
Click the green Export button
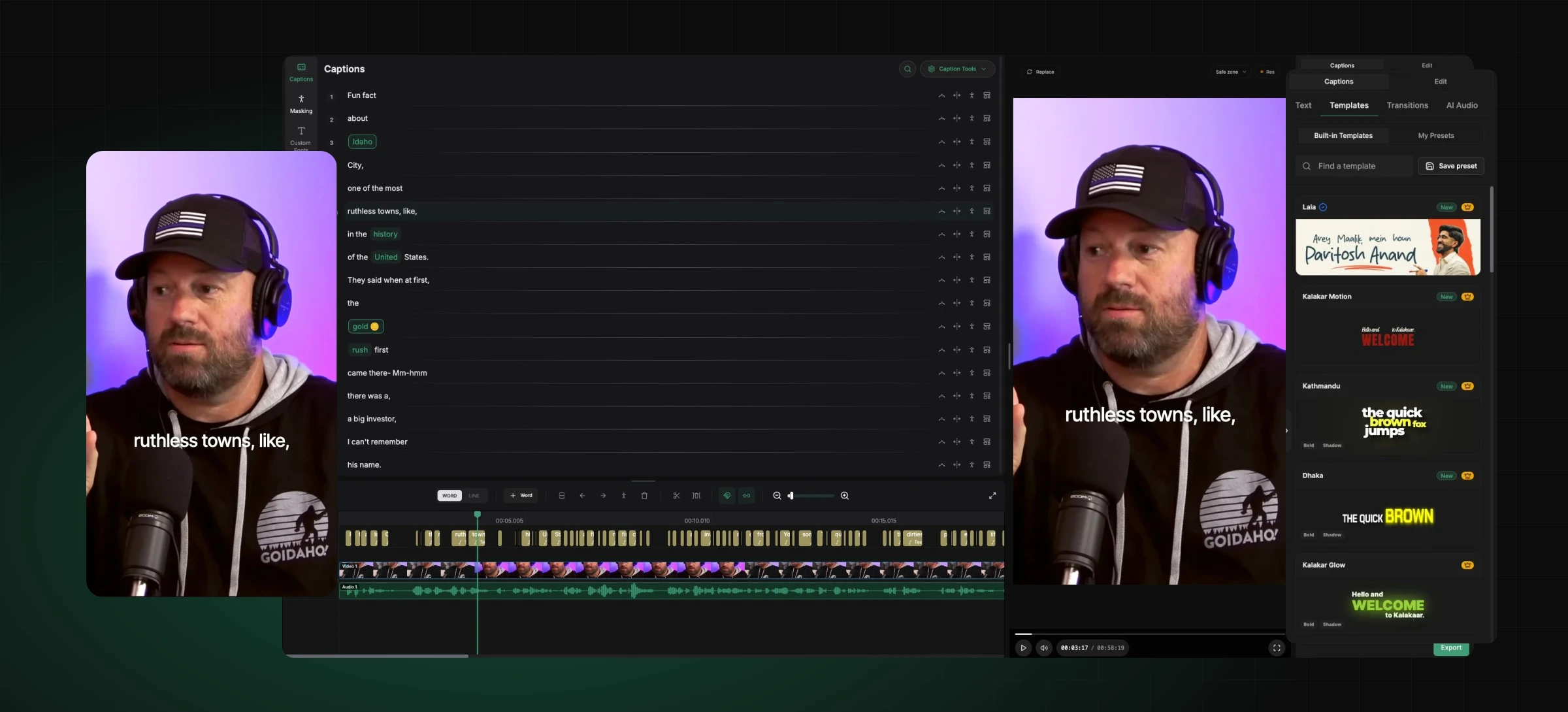pos(1451,648)
